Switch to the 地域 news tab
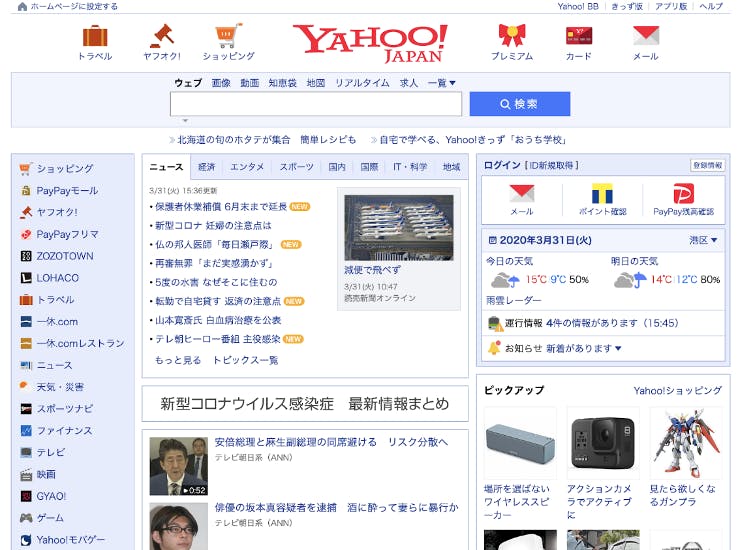 point(451,167)
